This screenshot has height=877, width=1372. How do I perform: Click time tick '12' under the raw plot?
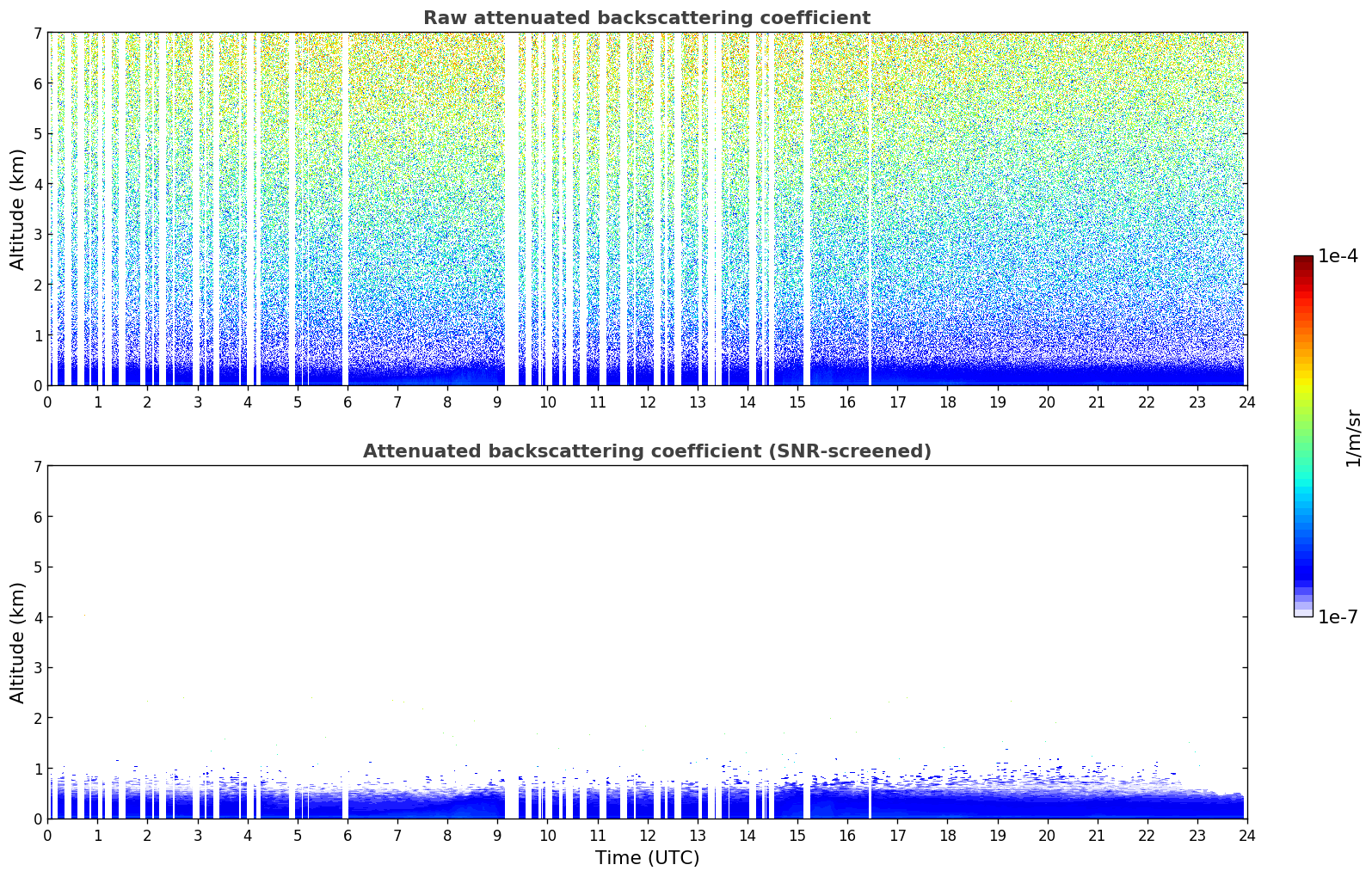click(647, 402)
